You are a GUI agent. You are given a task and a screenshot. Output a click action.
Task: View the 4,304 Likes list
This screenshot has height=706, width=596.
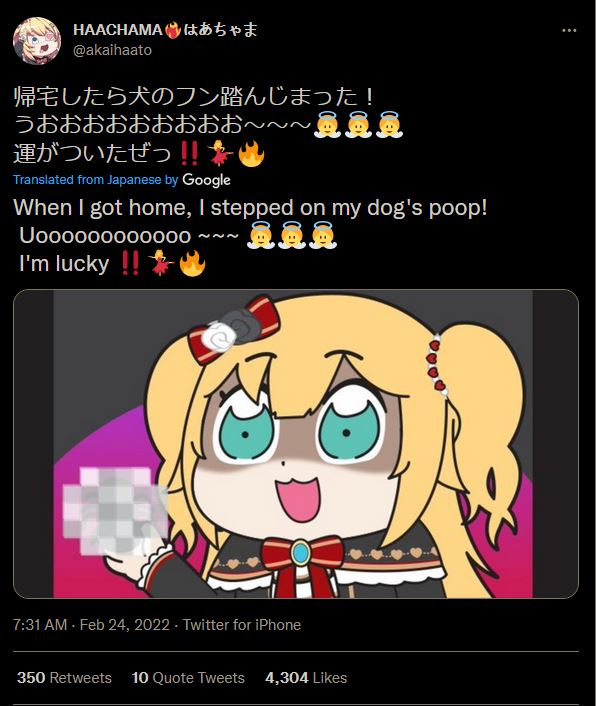tap(306, 678)
